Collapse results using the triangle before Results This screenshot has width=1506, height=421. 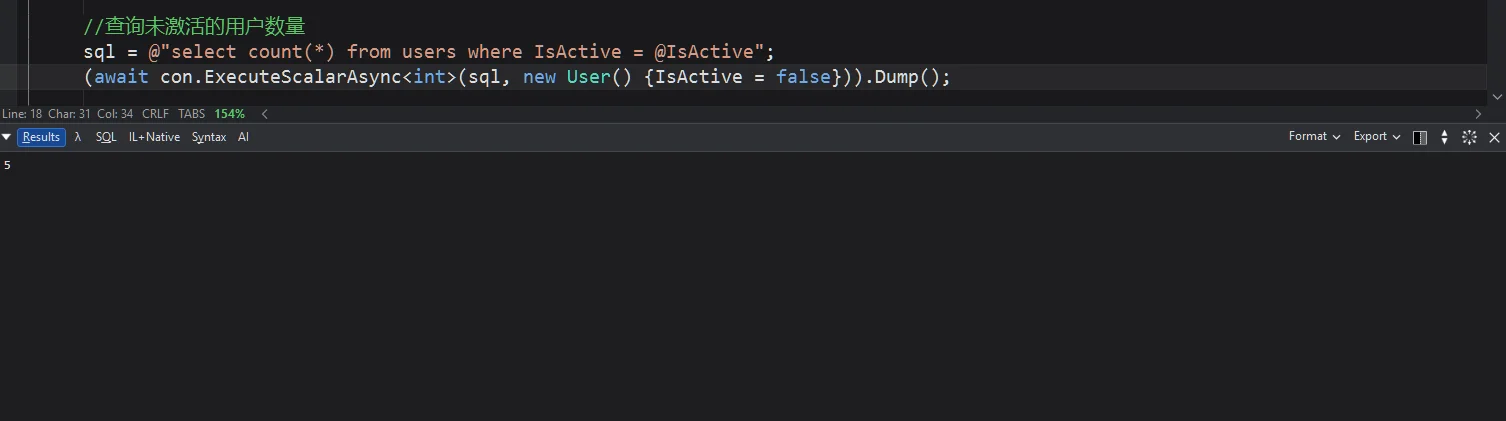point(7,137)
